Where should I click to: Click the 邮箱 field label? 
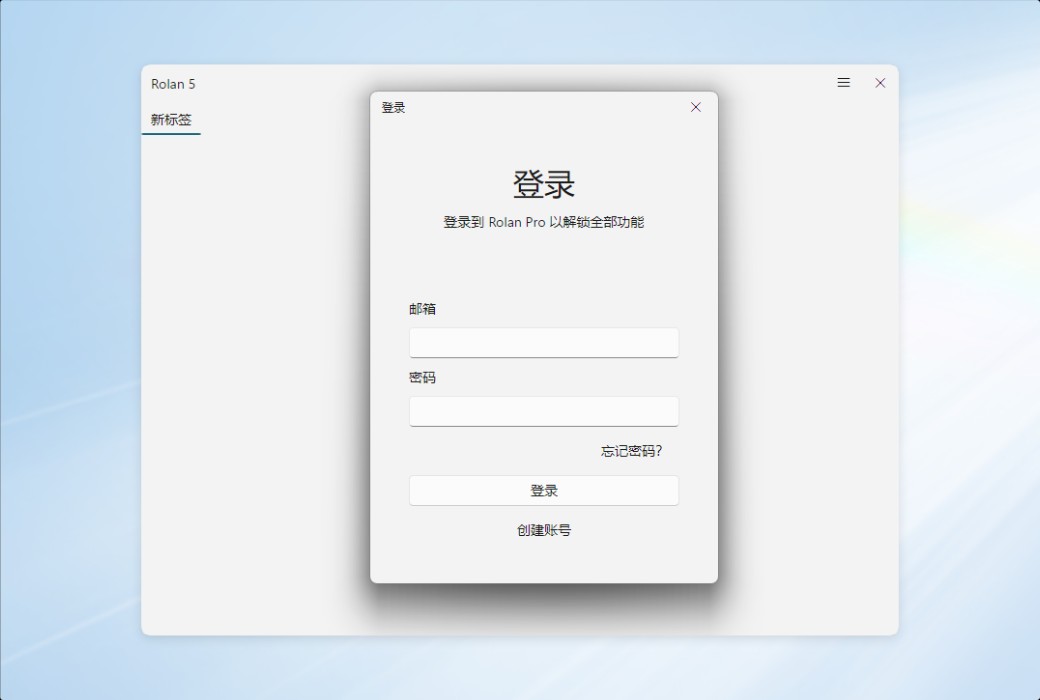pos(422,309)
